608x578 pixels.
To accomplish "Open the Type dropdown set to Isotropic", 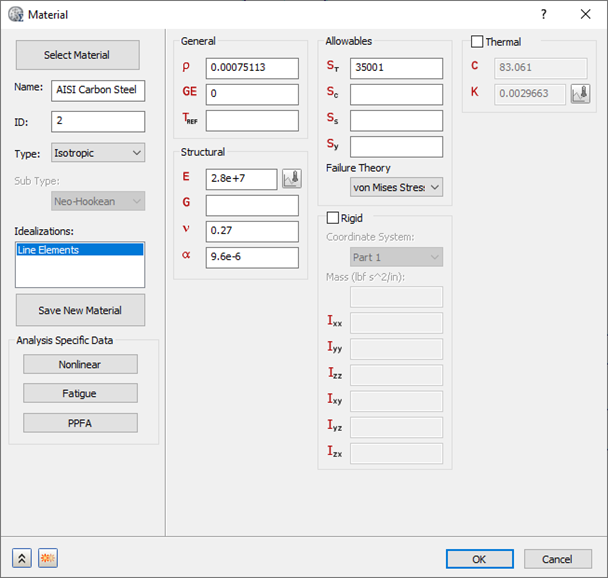I will (x=97, y=153).
